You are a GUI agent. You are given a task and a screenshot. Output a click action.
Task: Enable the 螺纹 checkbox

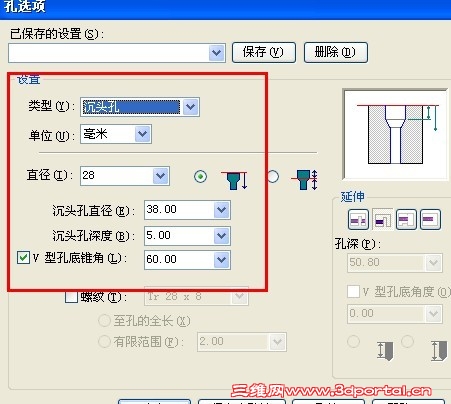[71, 297]
